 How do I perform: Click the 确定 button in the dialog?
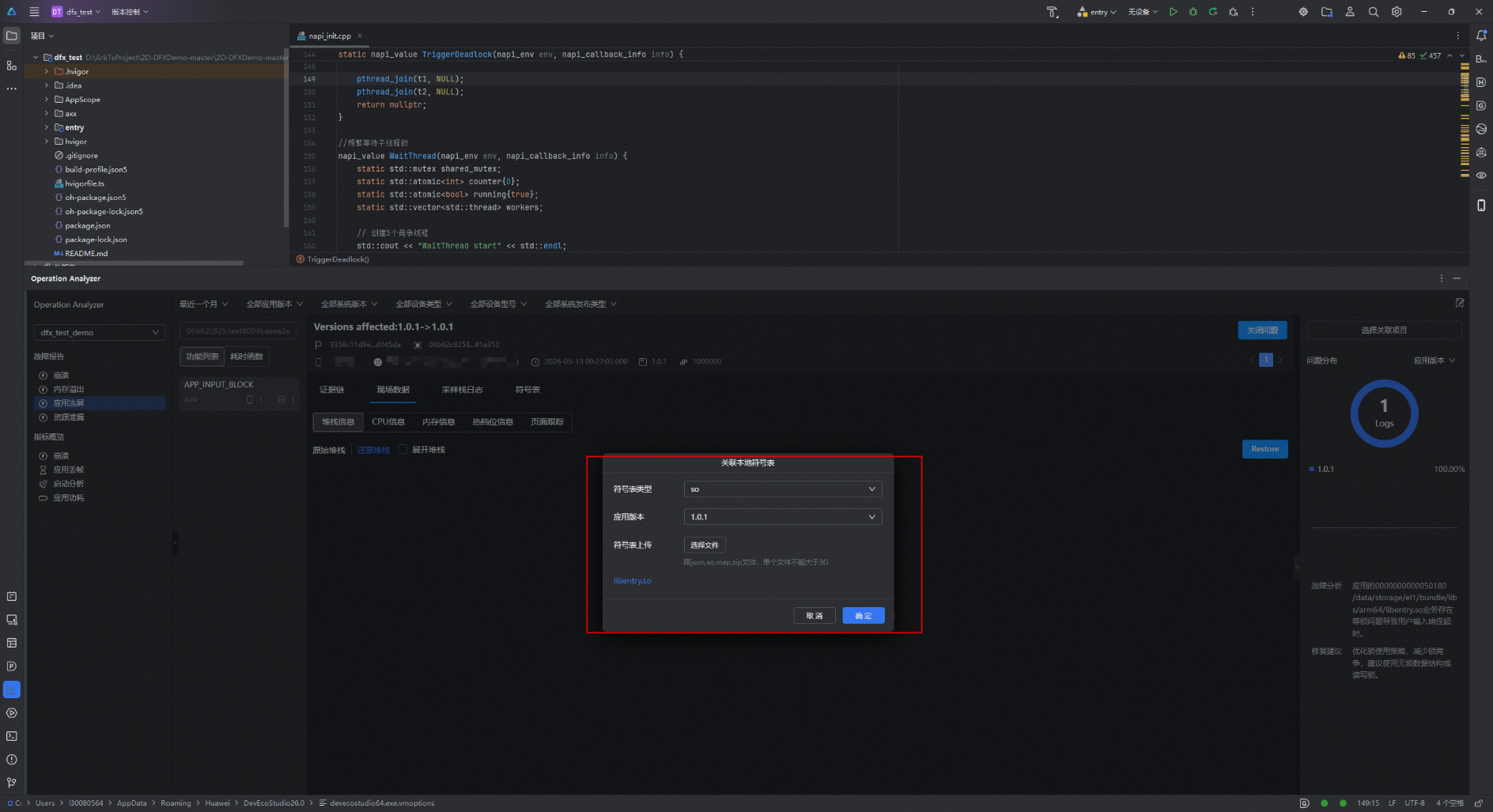click(x=864, y=616)
